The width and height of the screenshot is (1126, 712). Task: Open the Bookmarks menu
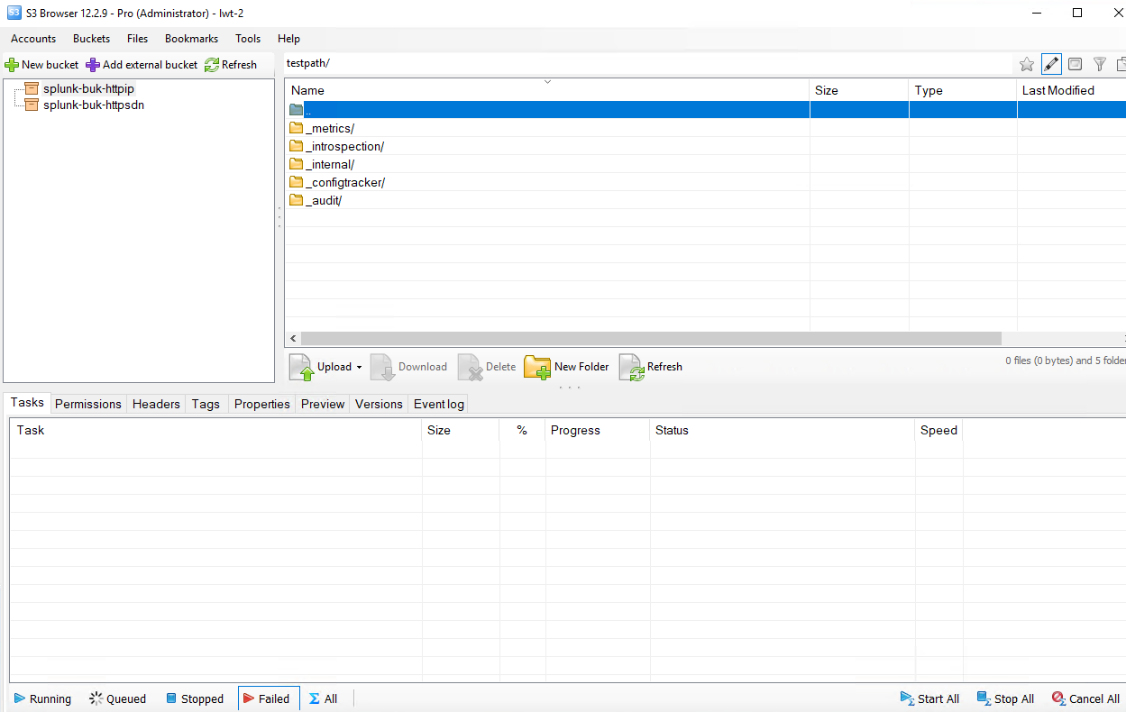[x=191, y=39]
